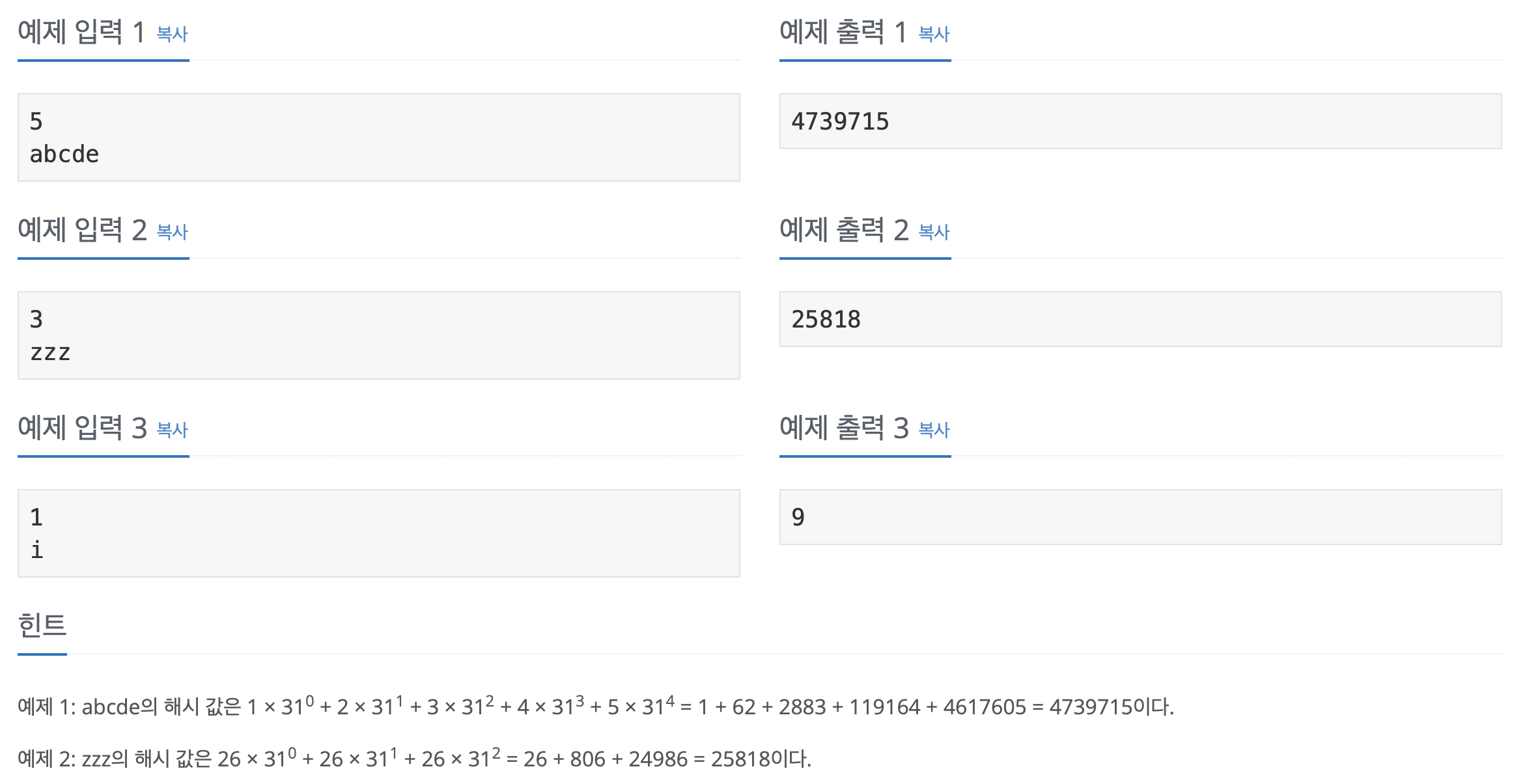Image resolution: width=1525 pixels, height=784 pixels.
Task: Click 복사 to copy 예제 출력 1
Action: coord(932,36)
